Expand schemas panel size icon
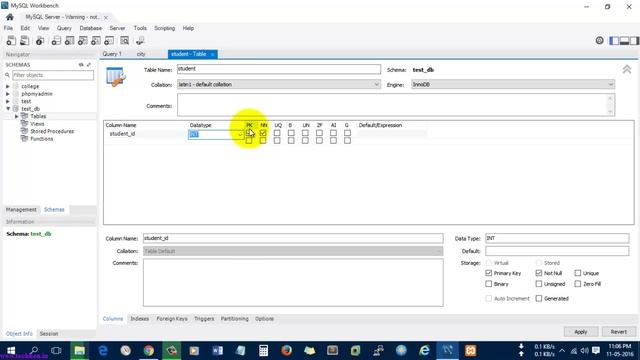The image size is (640, 360). click(89, 64)
